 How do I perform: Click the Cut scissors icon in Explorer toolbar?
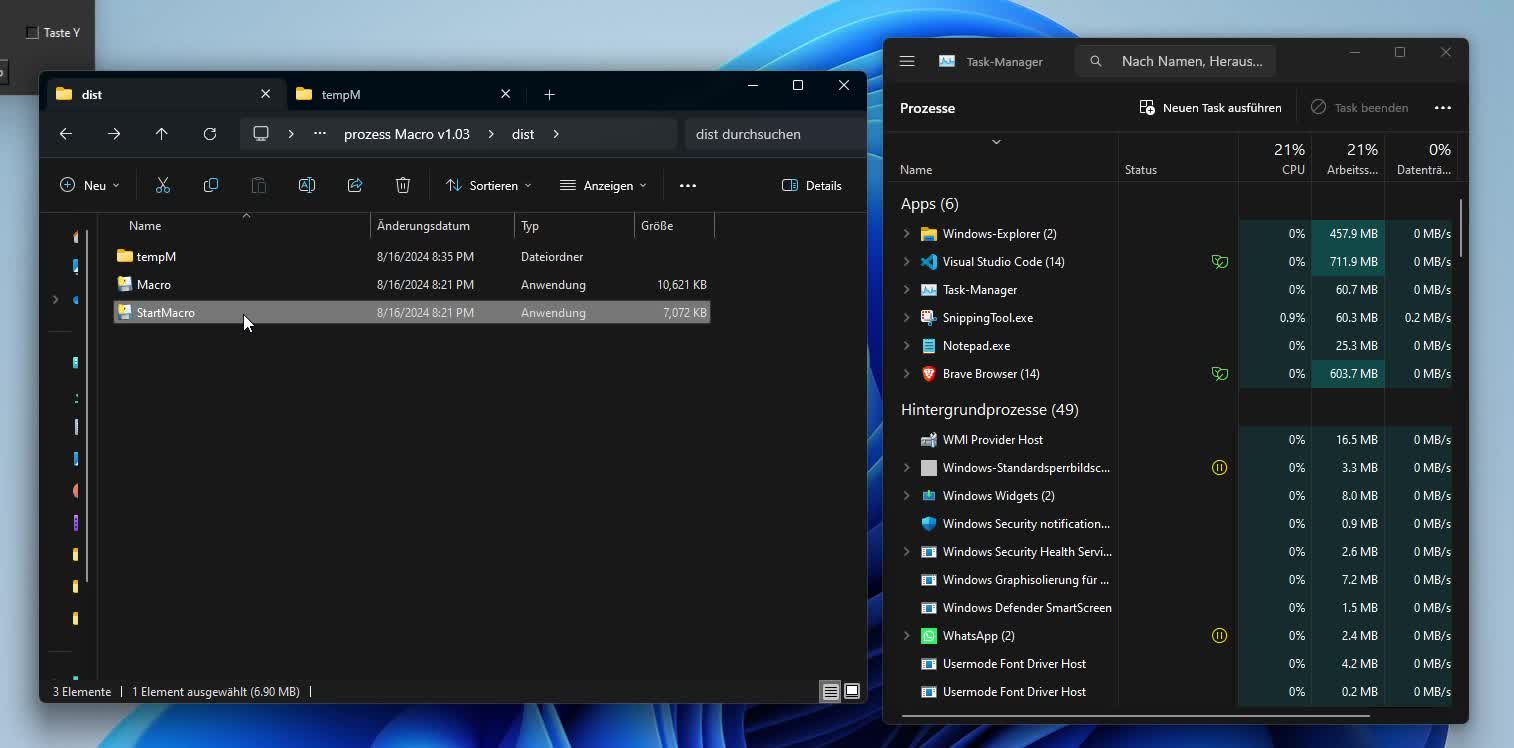[163, 185]
